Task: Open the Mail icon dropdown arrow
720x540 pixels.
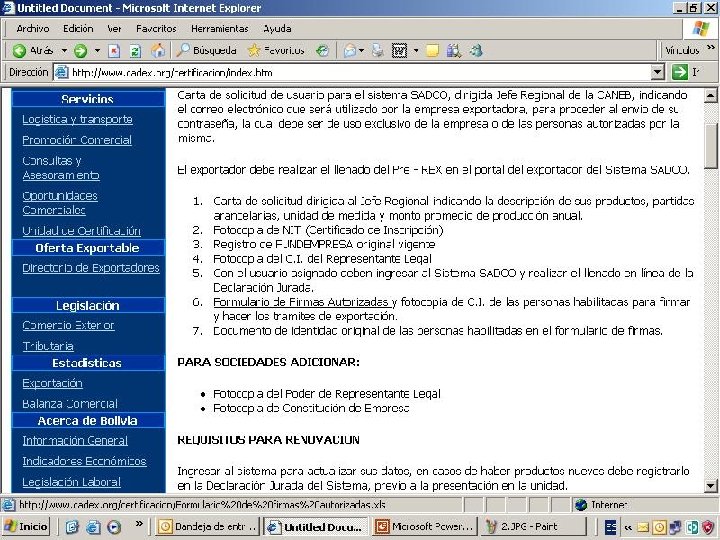Action: click(362, 50)
